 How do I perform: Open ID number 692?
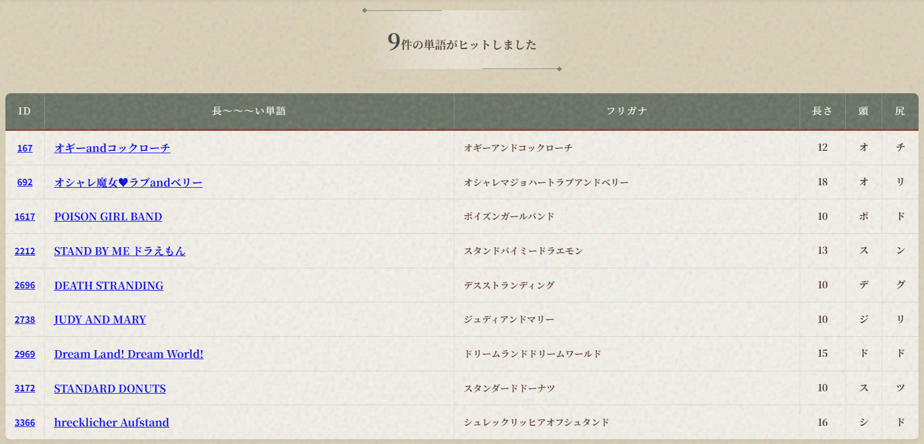24,182
